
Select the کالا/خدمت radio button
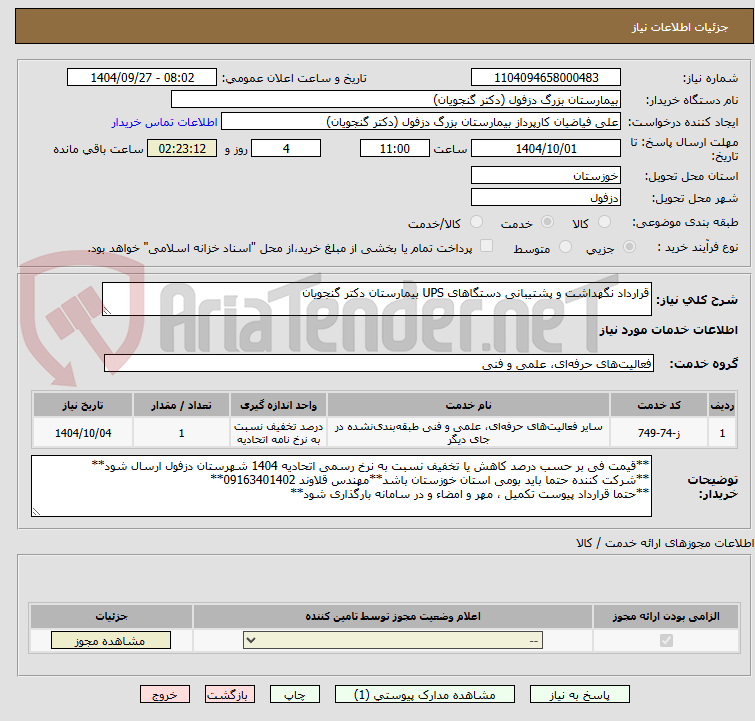(x=476, y=222)
